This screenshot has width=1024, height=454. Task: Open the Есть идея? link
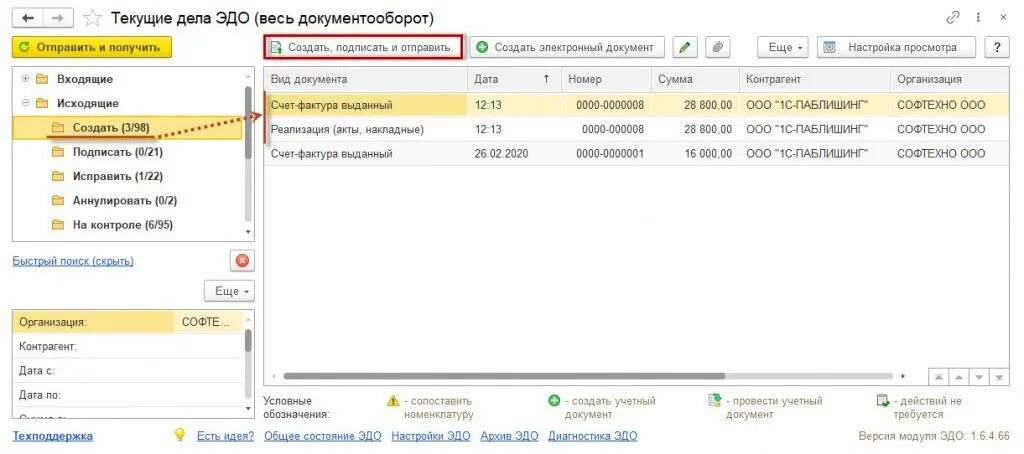[225, 436]
